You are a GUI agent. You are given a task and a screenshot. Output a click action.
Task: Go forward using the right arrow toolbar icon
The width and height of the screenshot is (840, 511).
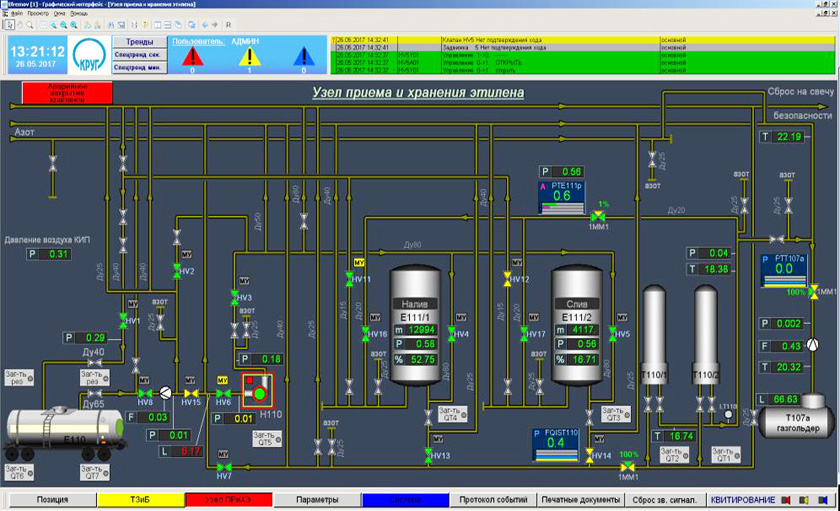[x=215, y=25]
